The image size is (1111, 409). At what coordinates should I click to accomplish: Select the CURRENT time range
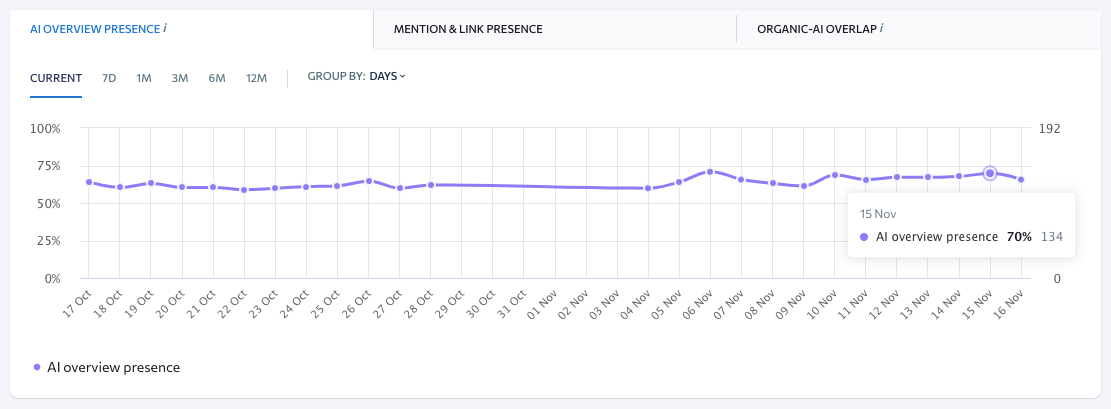click(x=55, y=77)
